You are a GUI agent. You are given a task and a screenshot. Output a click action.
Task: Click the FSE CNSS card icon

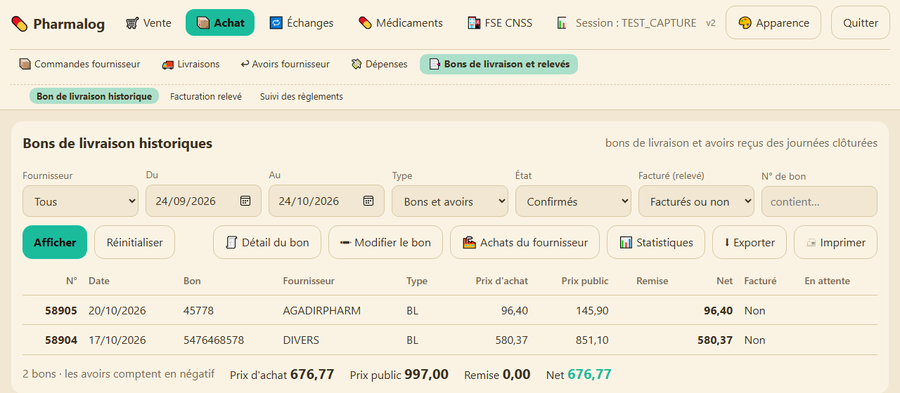pos(474,23)
